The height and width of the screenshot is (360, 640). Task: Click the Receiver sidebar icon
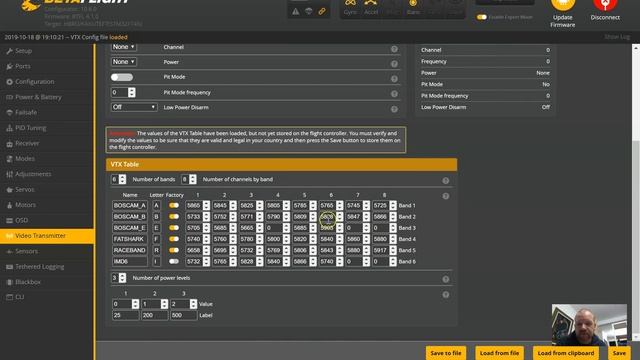[x=9, y=143]
